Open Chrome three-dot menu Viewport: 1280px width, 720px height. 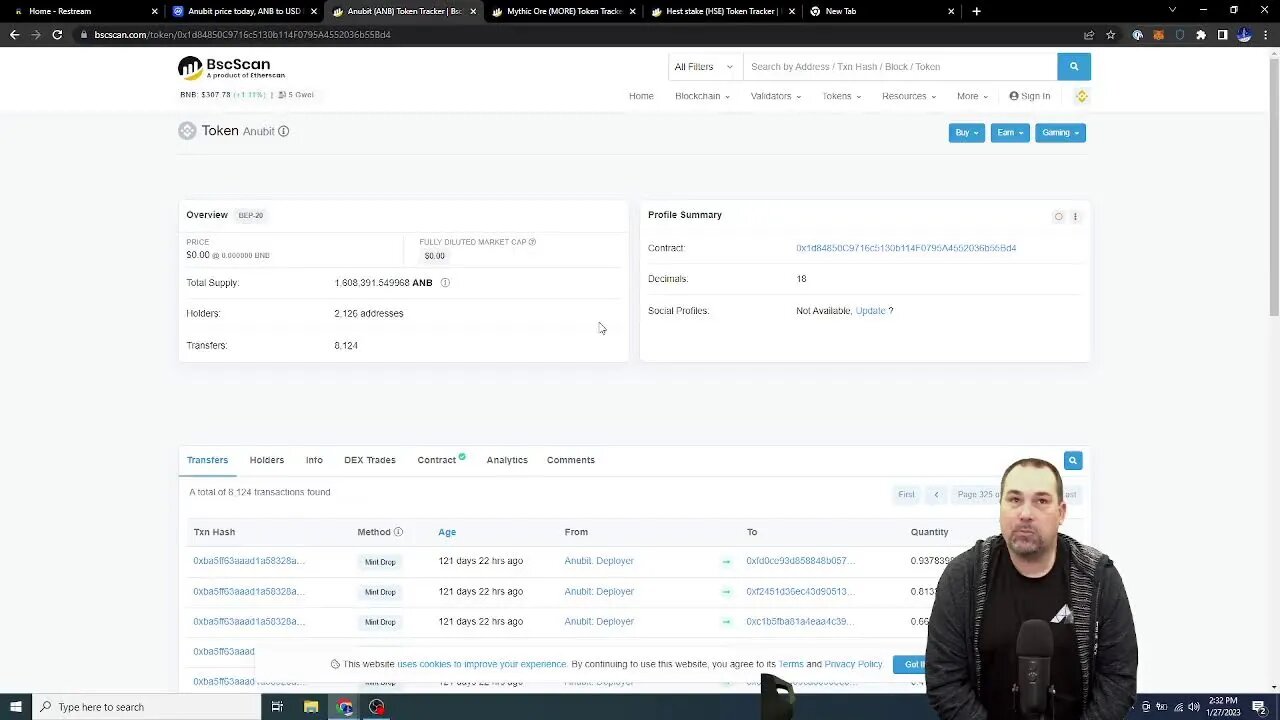tap(1265, 35)
